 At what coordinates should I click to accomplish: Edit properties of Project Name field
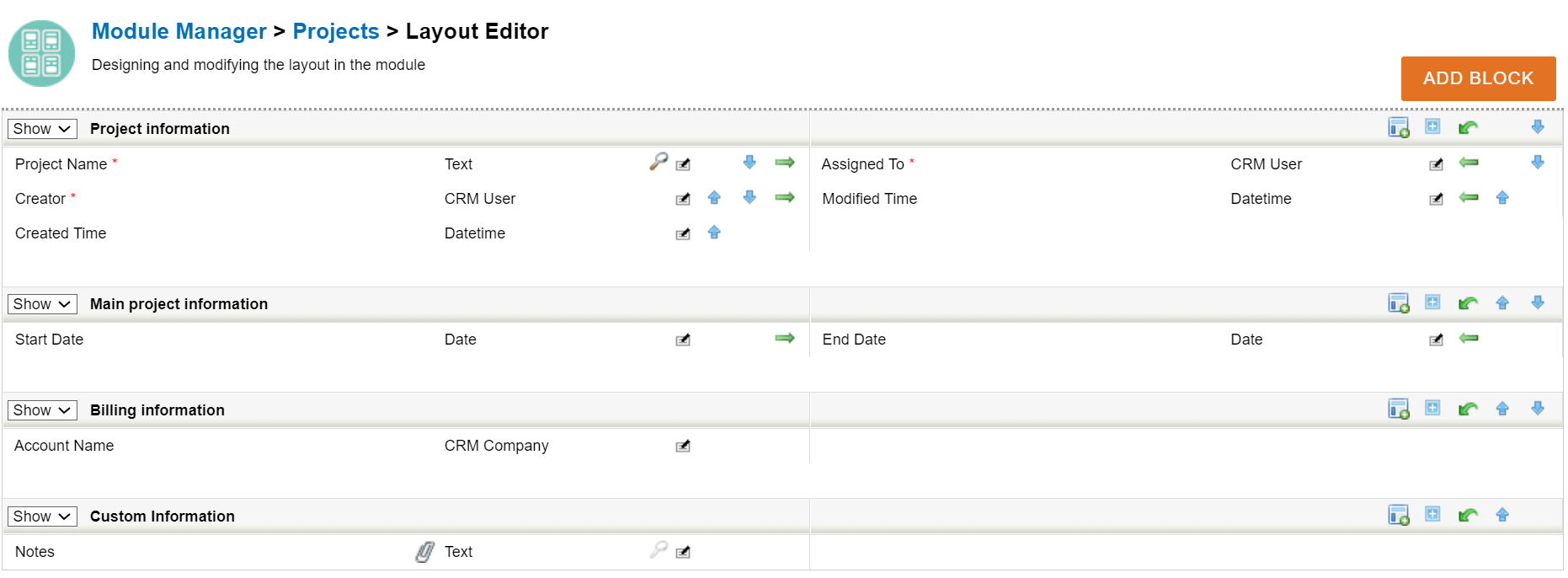(x=683, y=164)
